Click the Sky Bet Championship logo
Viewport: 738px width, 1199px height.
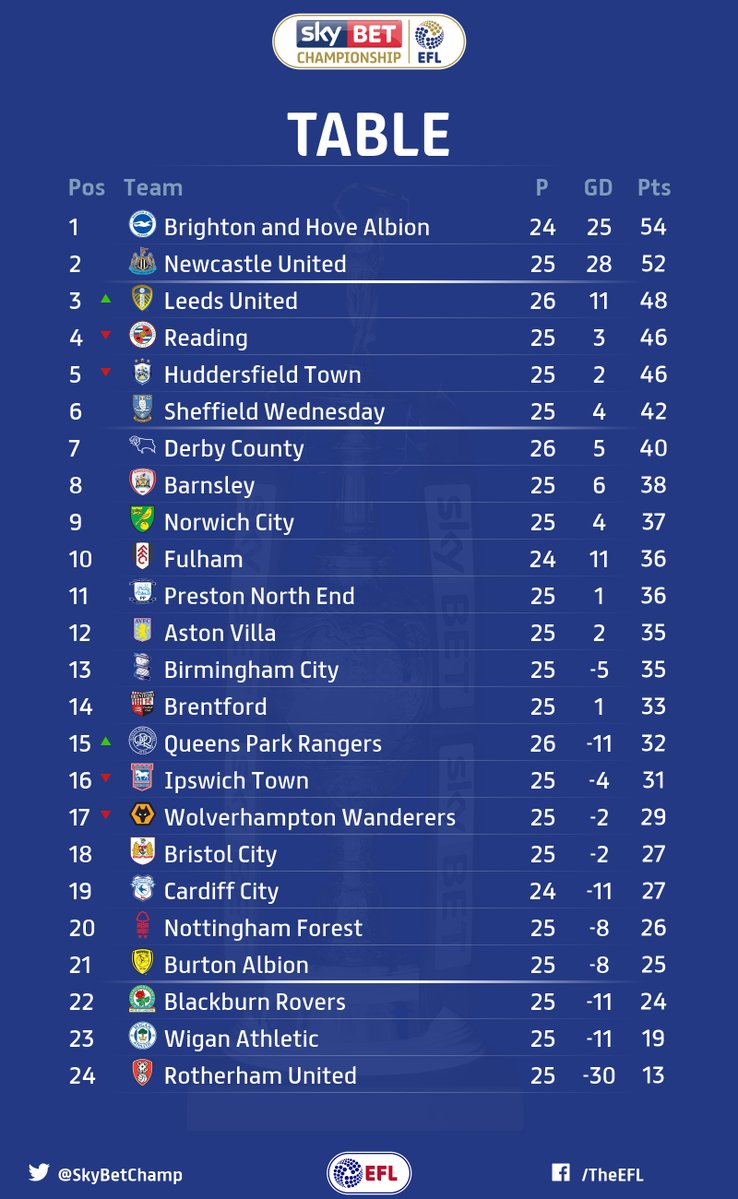(369, 41)
